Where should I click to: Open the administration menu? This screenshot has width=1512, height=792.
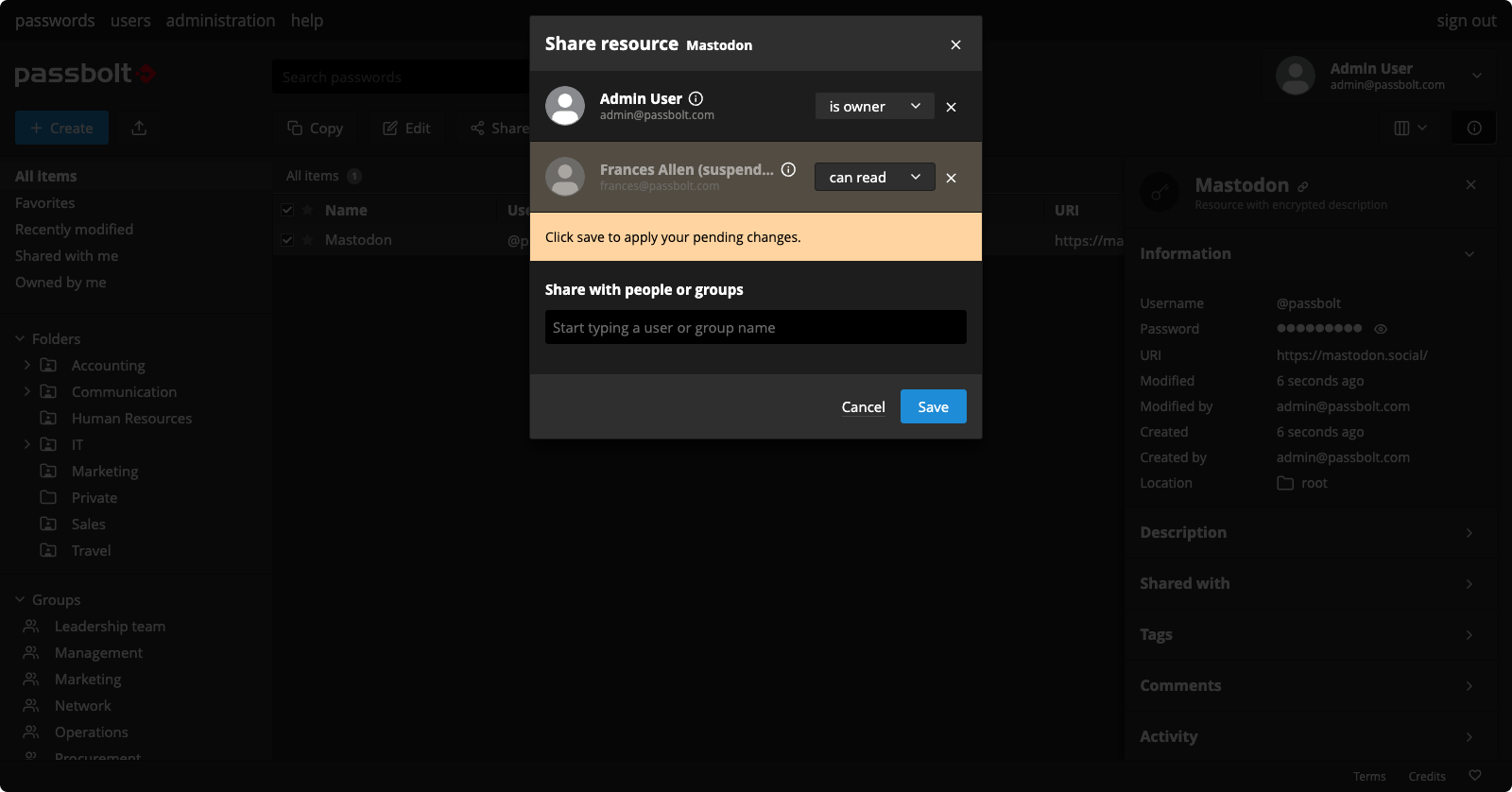220,20
